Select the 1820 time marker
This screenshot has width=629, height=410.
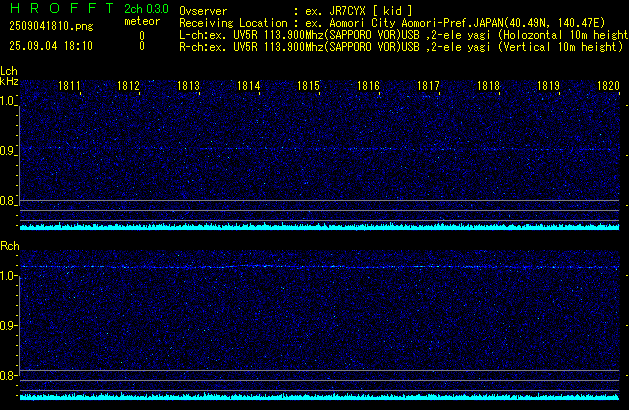(608, 86)
